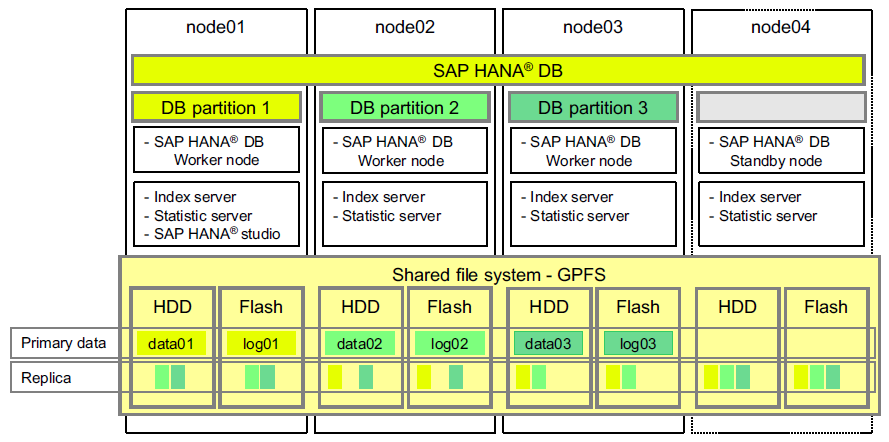Select the data01 block
889x442 pixels.
[x=171, y=344]
